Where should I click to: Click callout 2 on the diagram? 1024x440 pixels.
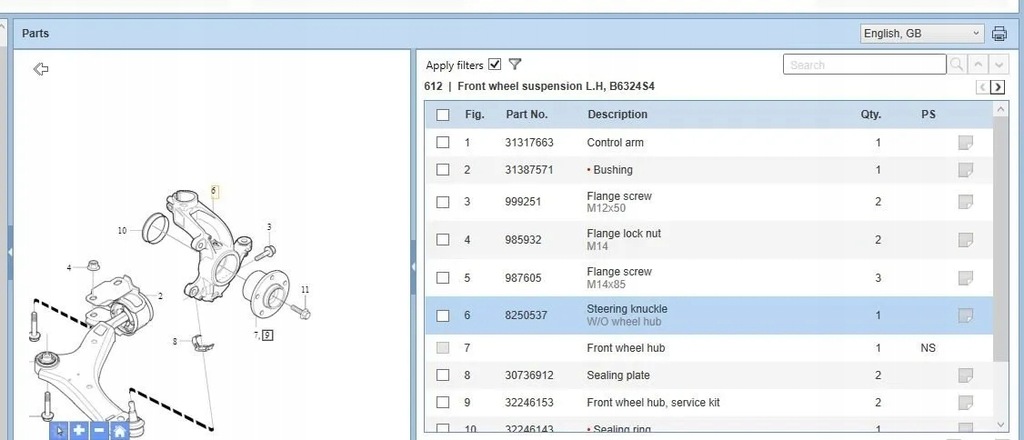(160, 296)
